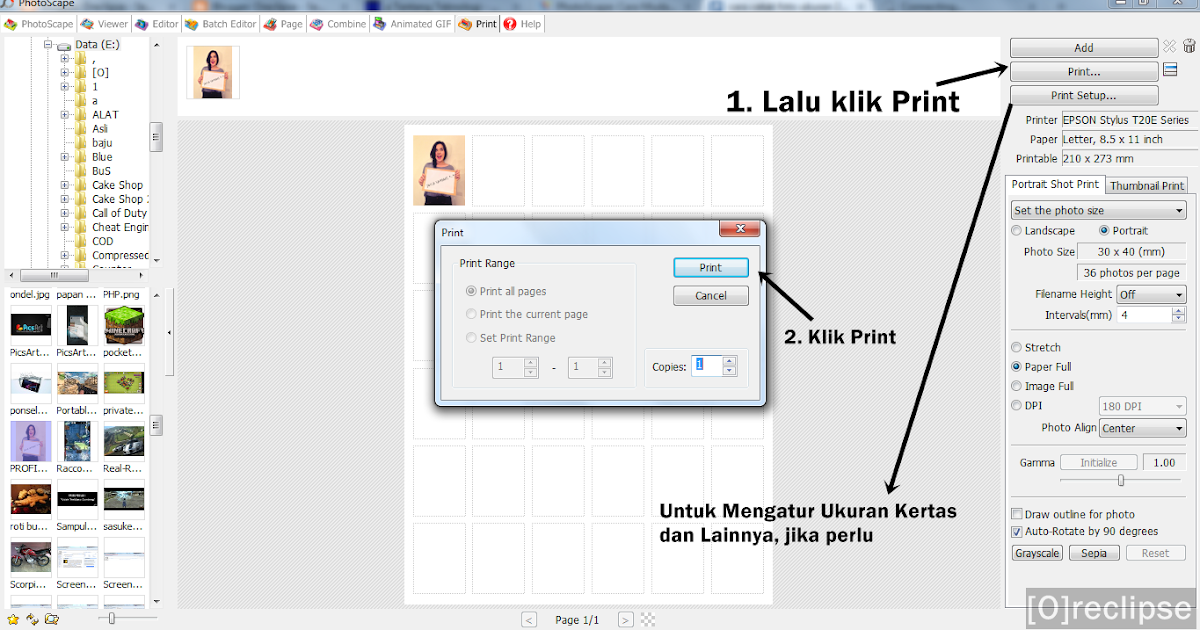Collapse the Data (E:) tree node
Screen dimensions: 1200x630
click(x=48, y=45)
